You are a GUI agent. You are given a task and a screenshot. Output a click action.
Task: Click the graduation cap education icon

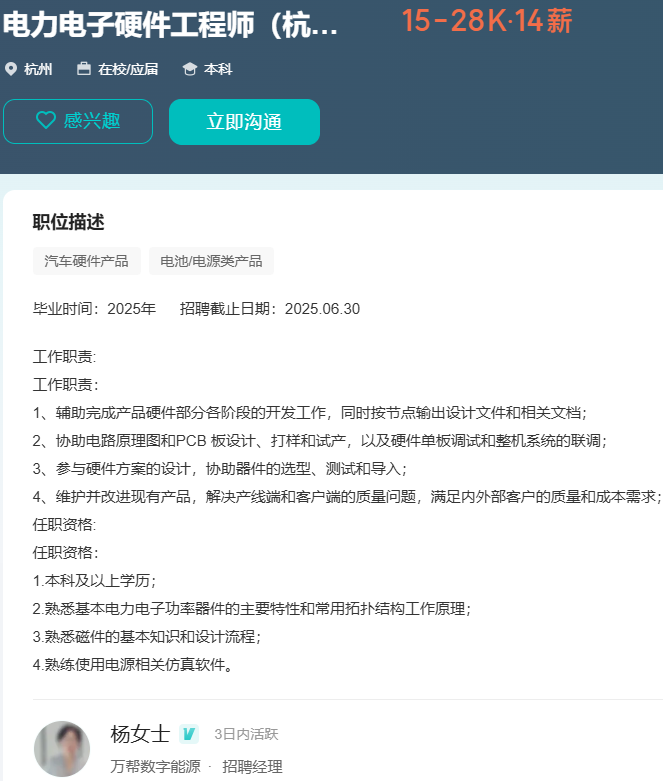[189, 69]
